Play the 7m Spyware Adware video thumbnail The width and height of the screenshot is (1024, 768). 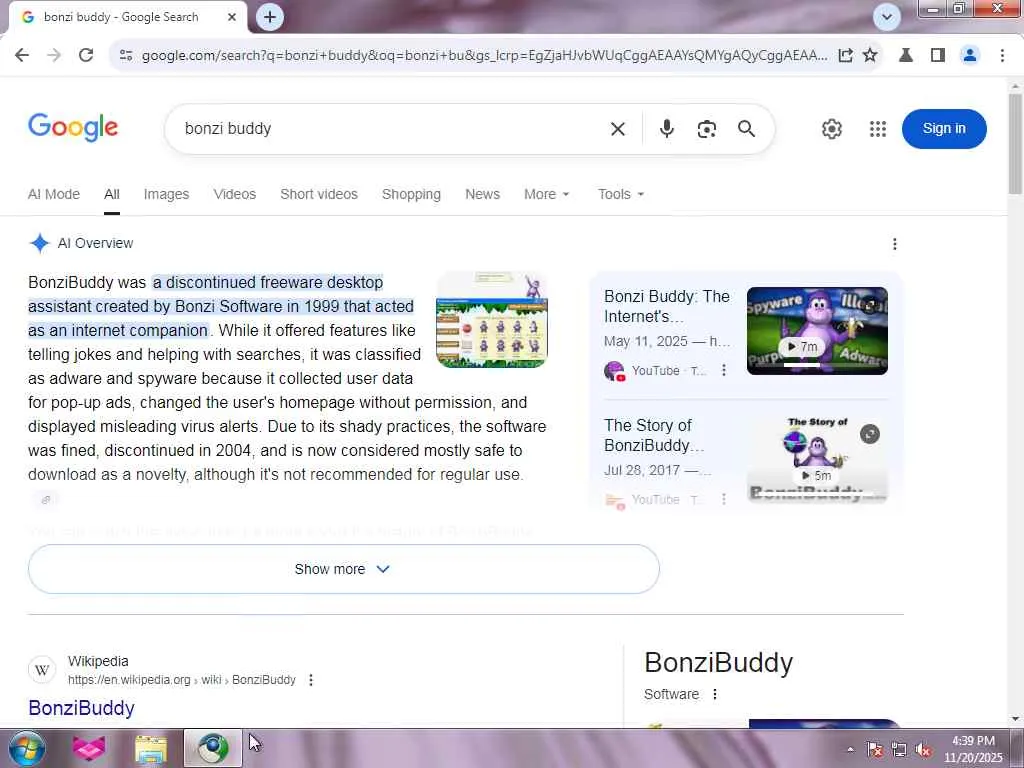[817, 330]
